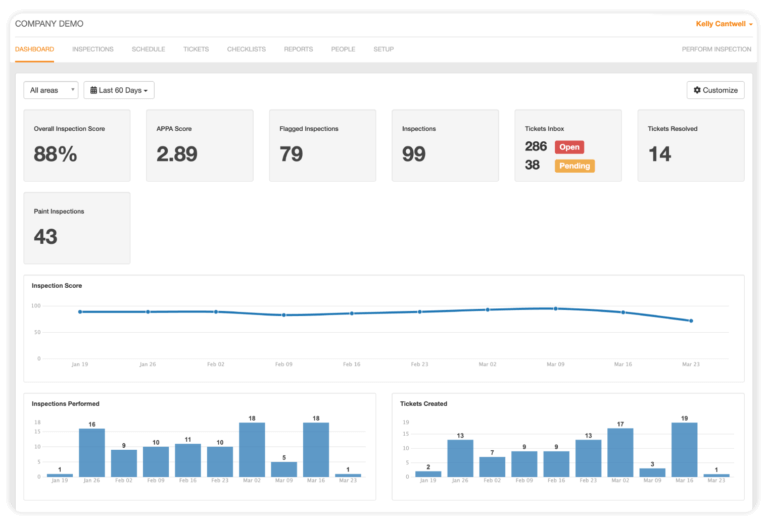Open the Schedule tab
The width and height of the screenshot is (768, 526).
click(148, 49)
